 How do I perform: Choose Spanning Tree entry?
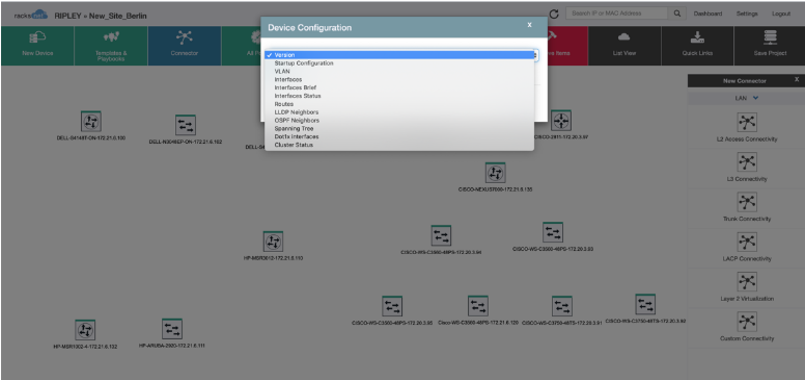coord(399,129)
